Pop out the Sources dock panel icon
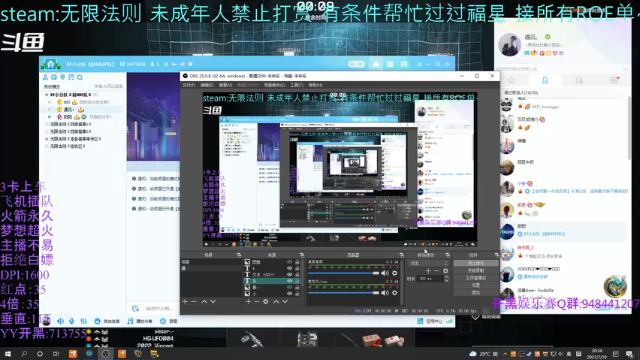 (x=302, y=255)
